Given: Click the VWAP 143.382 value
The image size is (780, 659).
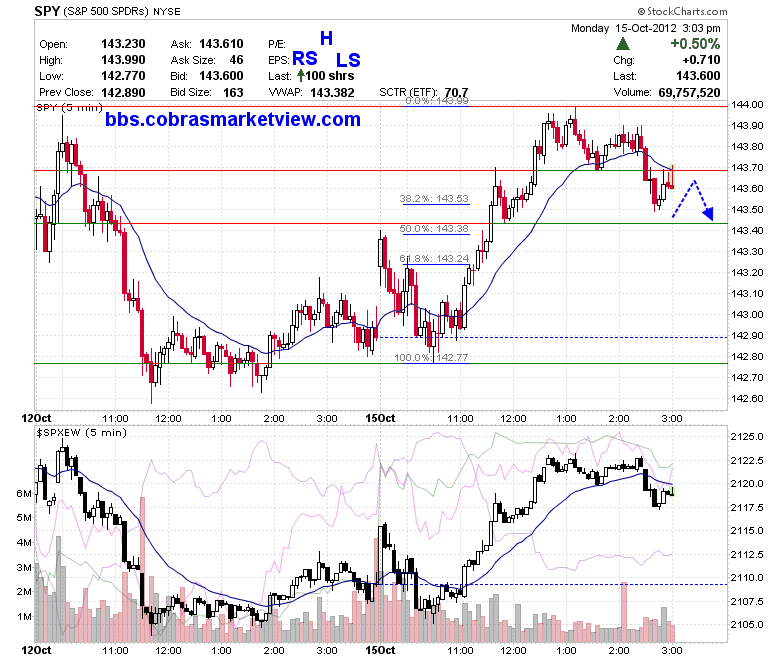Looking at the screenshot, I should click(x=332, y=93).
